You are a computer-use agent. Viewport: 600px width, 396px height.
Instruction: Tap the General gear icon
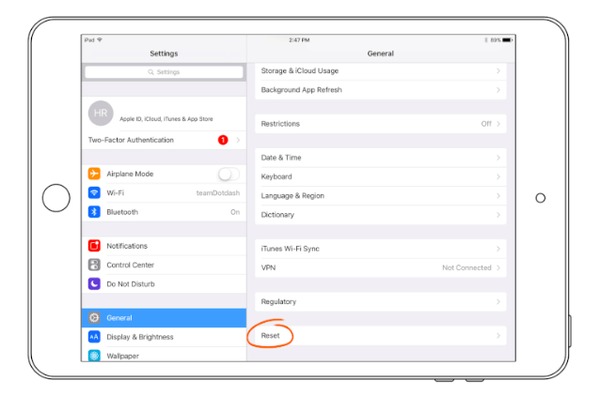pyautogui.click(x=94, y=318)
